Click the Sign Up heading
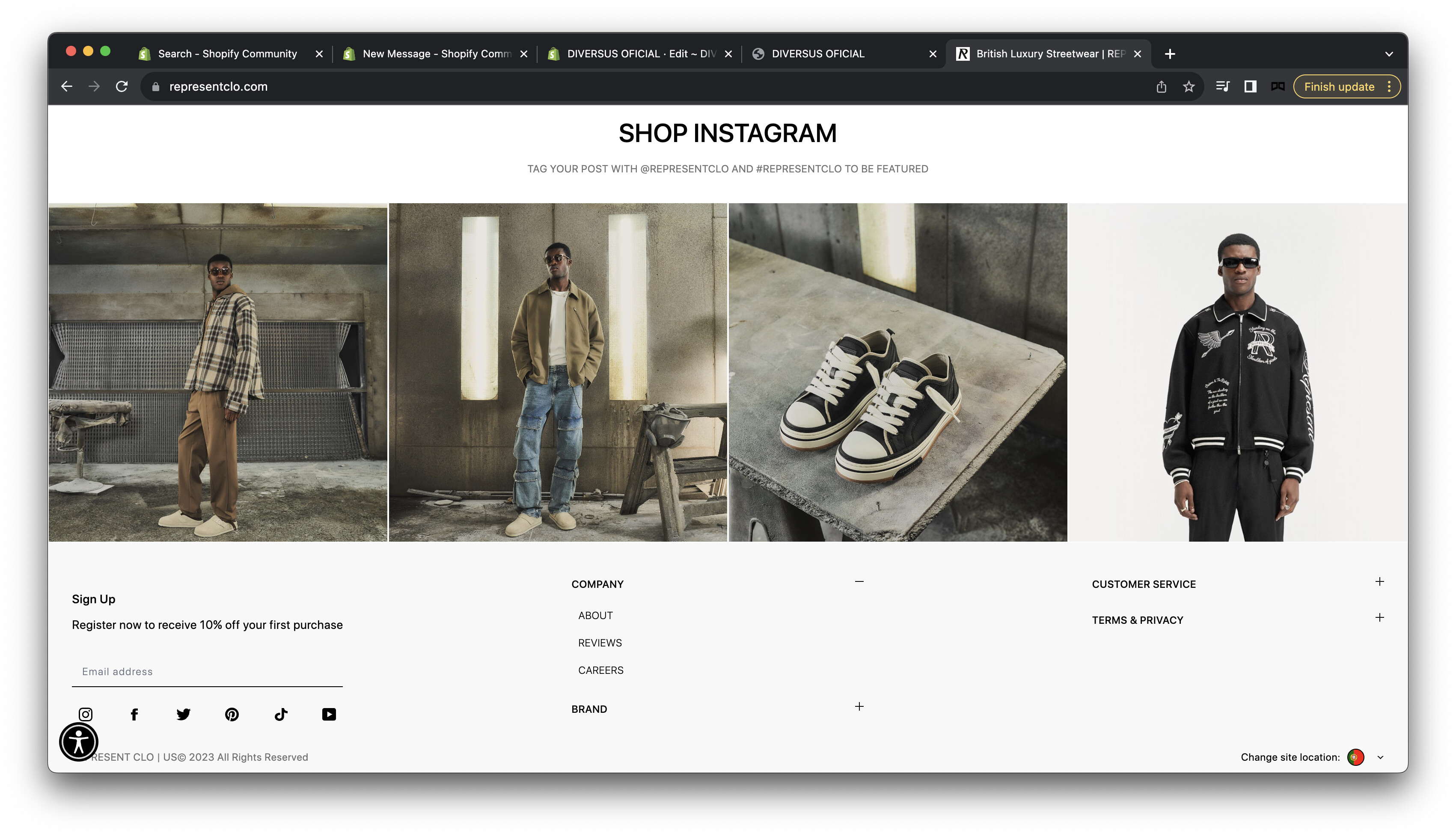This screenshot has height=836, width=1456. 94,599
